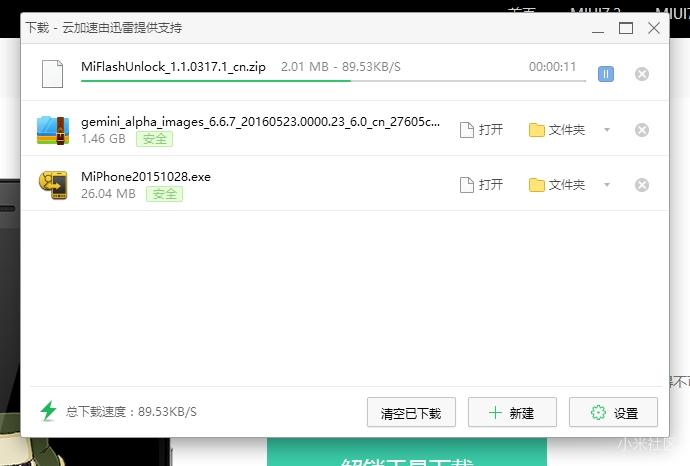The image size is (690, 466).
Task: Pause the MiFlashUnlock zip download
Action: coord(606,74)
